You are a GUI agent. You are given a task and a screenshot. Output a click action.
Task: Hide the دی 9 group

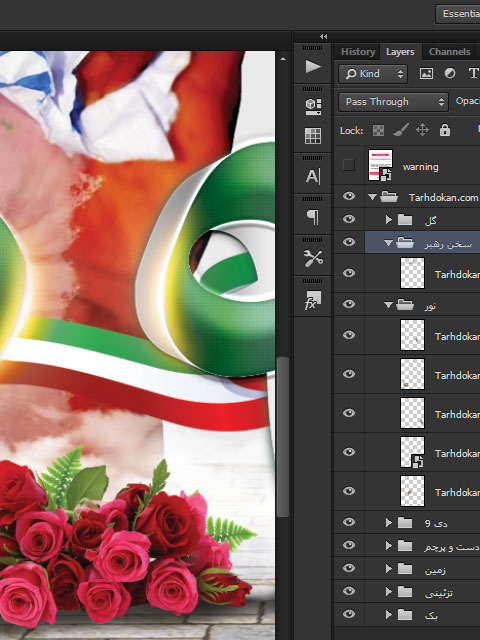coord(349,522)
